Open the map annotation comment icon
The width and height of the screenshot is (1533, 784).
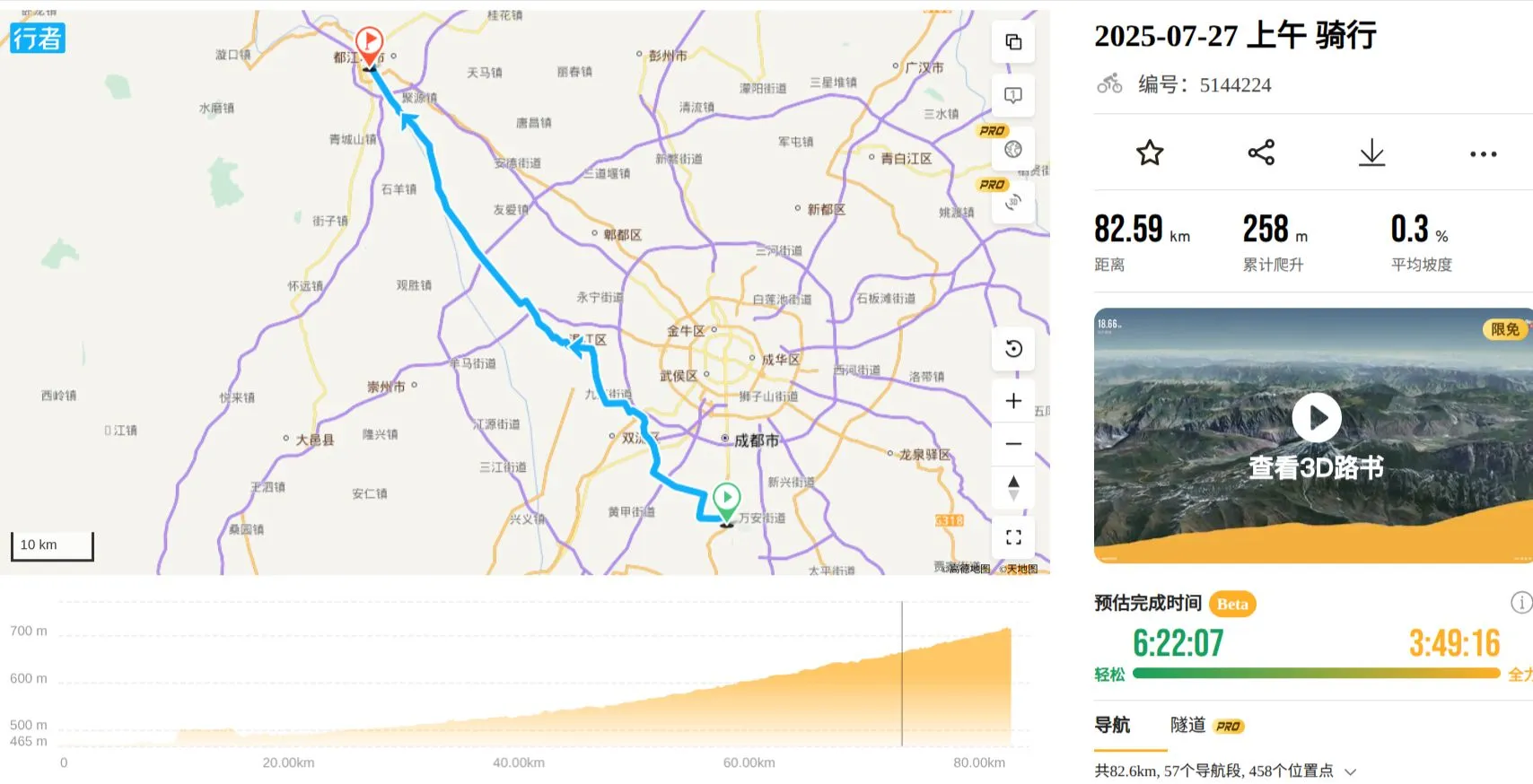(1013, 95)
